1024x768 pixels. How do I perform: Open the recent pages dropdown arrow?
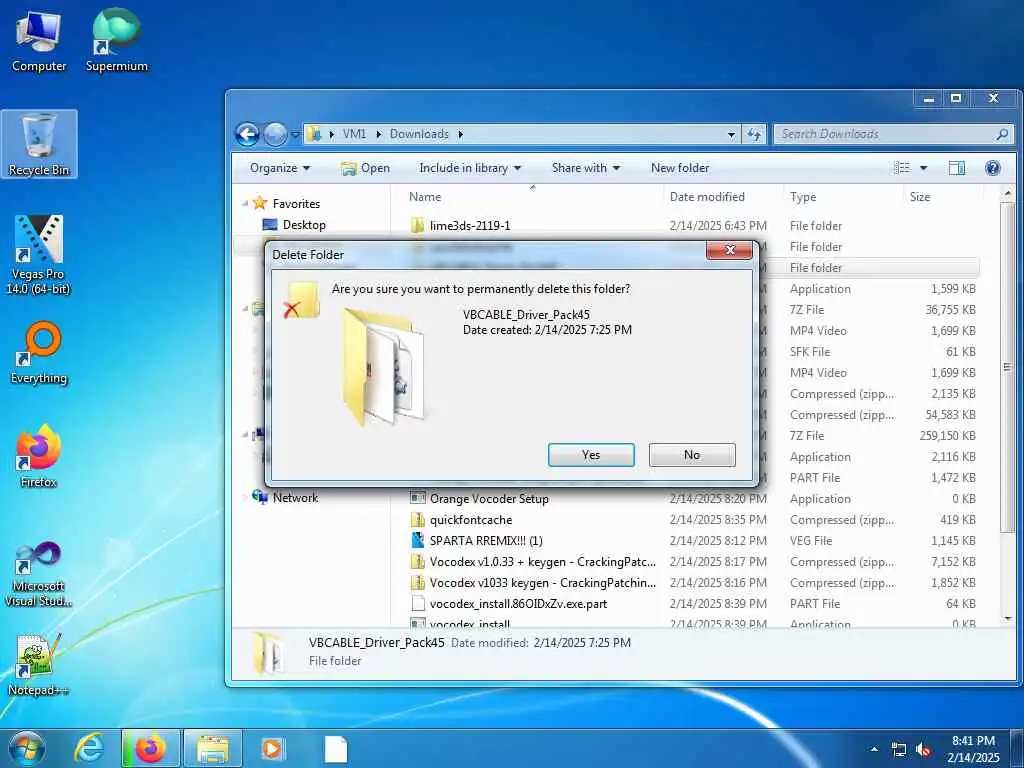[295, 135]
